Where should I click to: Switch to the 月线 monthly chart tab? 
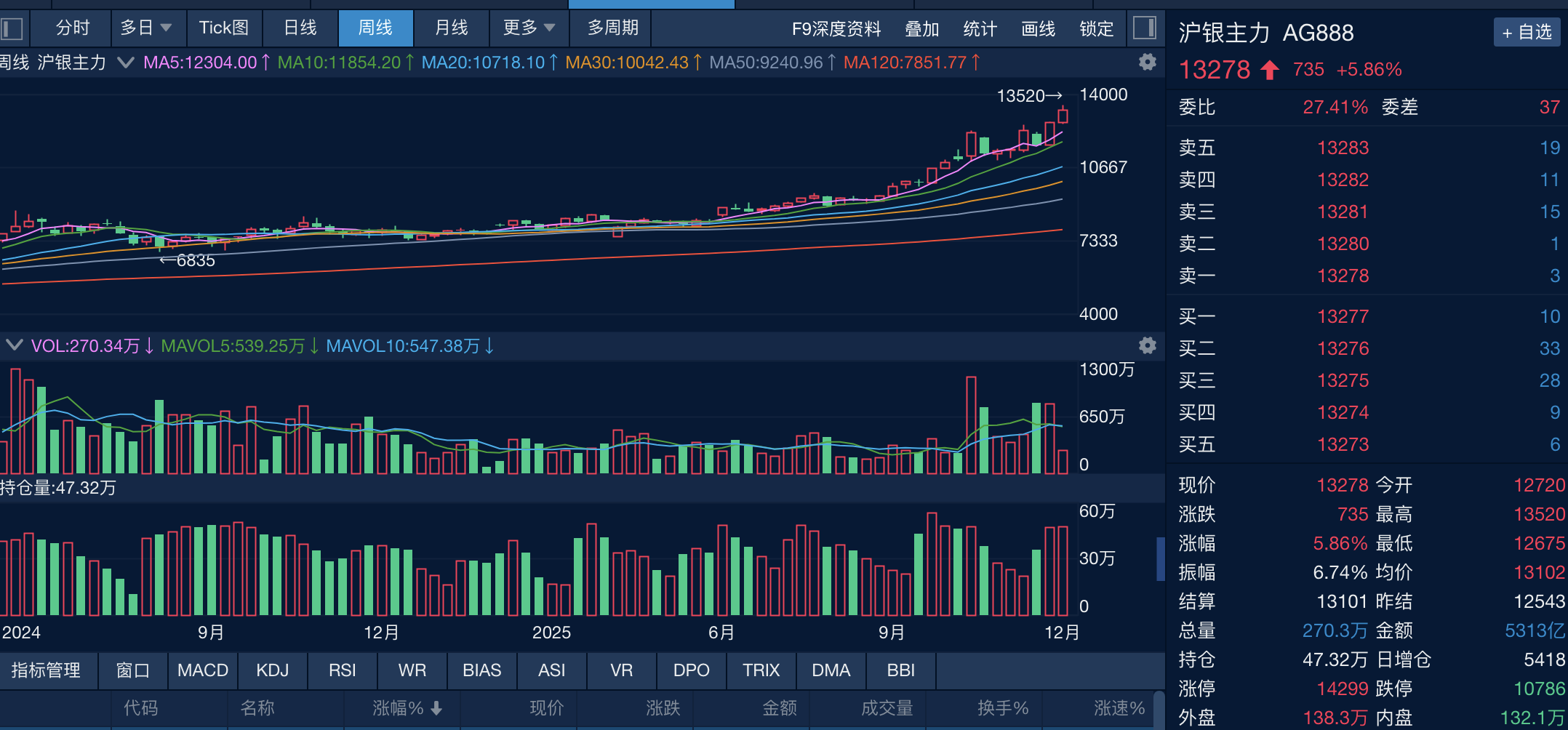pyautogui.click(x=452, y=28)
